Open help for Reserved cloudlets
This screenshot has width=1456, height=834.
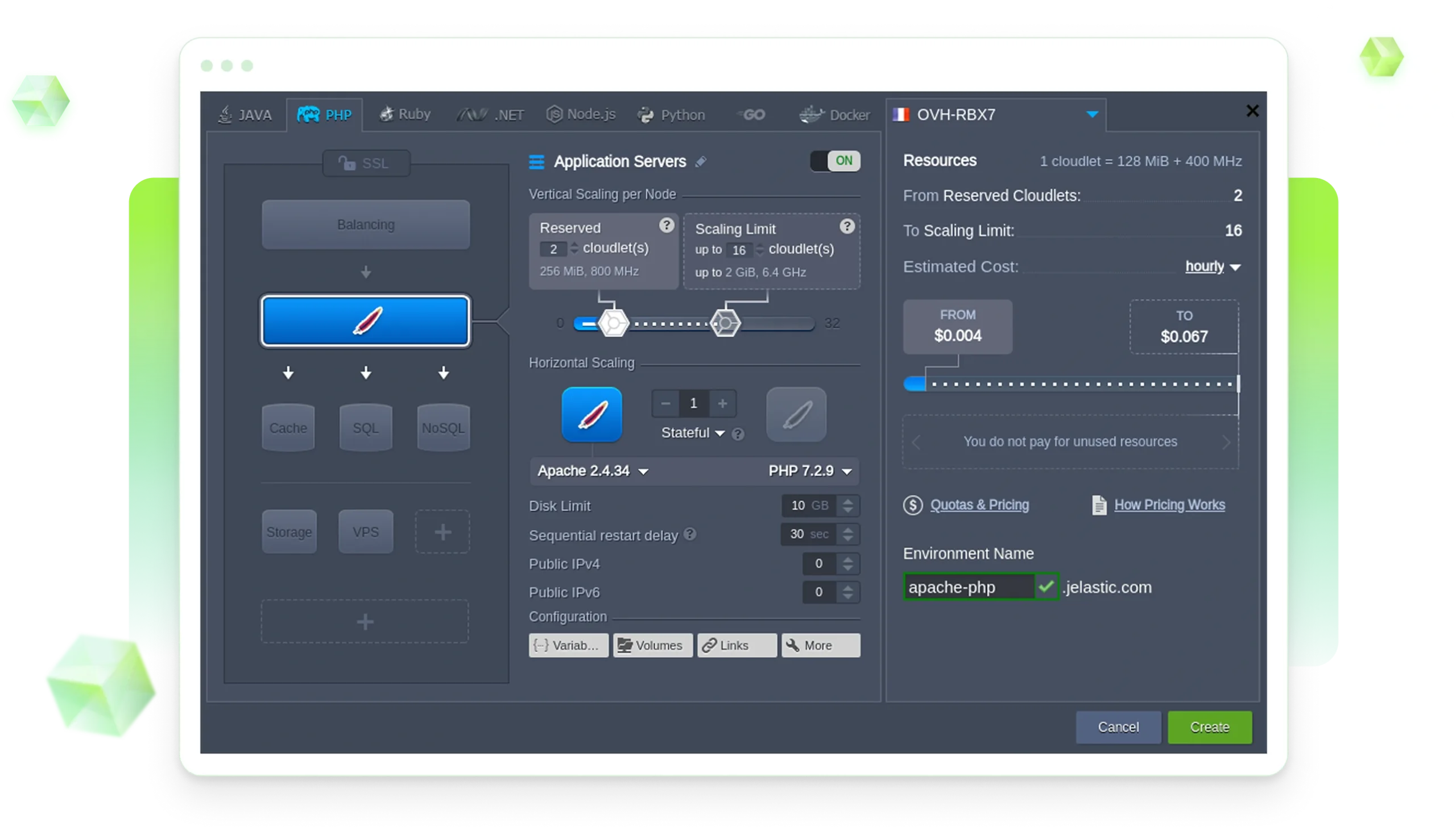coord(667,226)
